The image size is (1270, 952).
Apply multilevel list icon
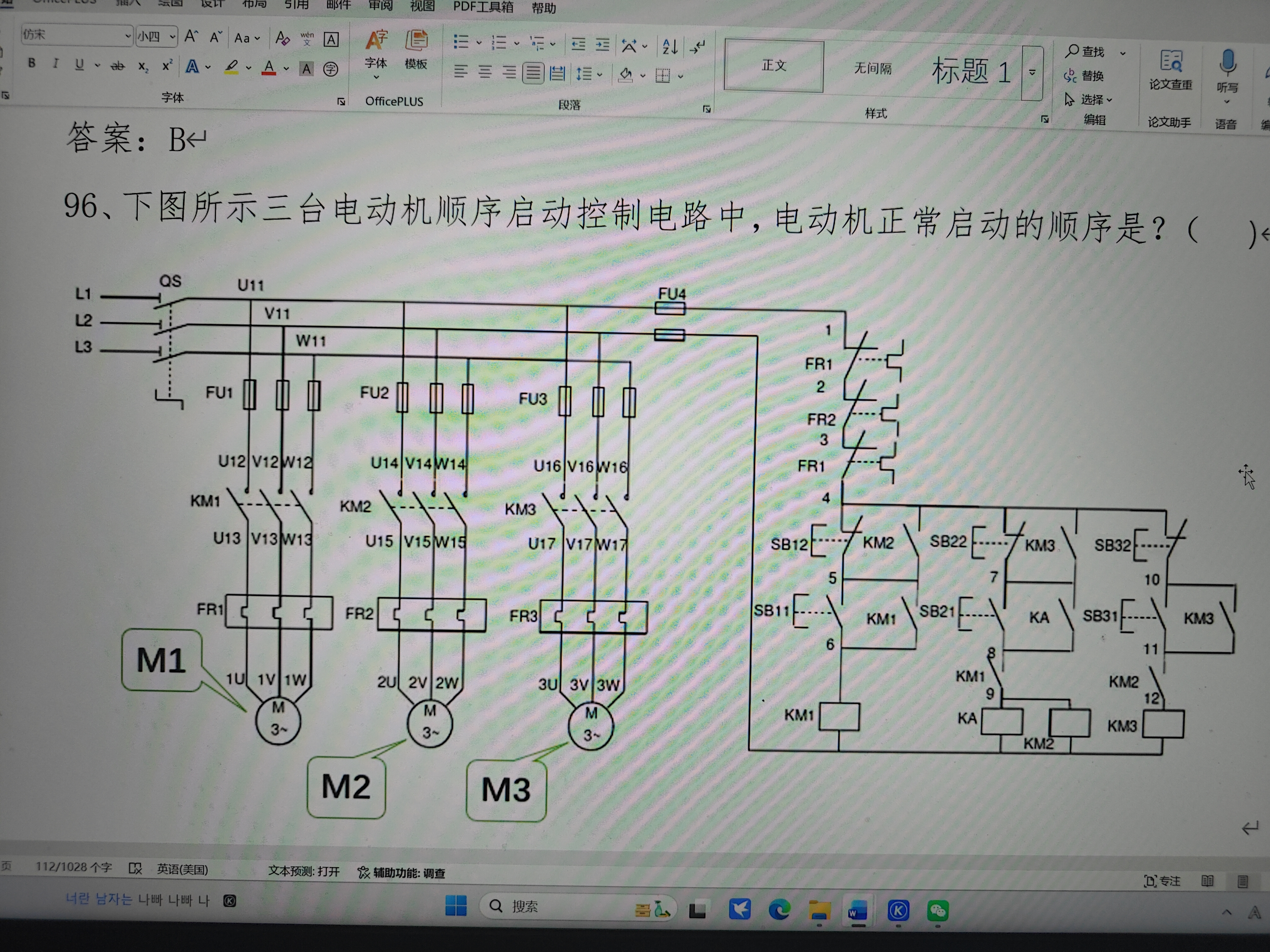537,43
